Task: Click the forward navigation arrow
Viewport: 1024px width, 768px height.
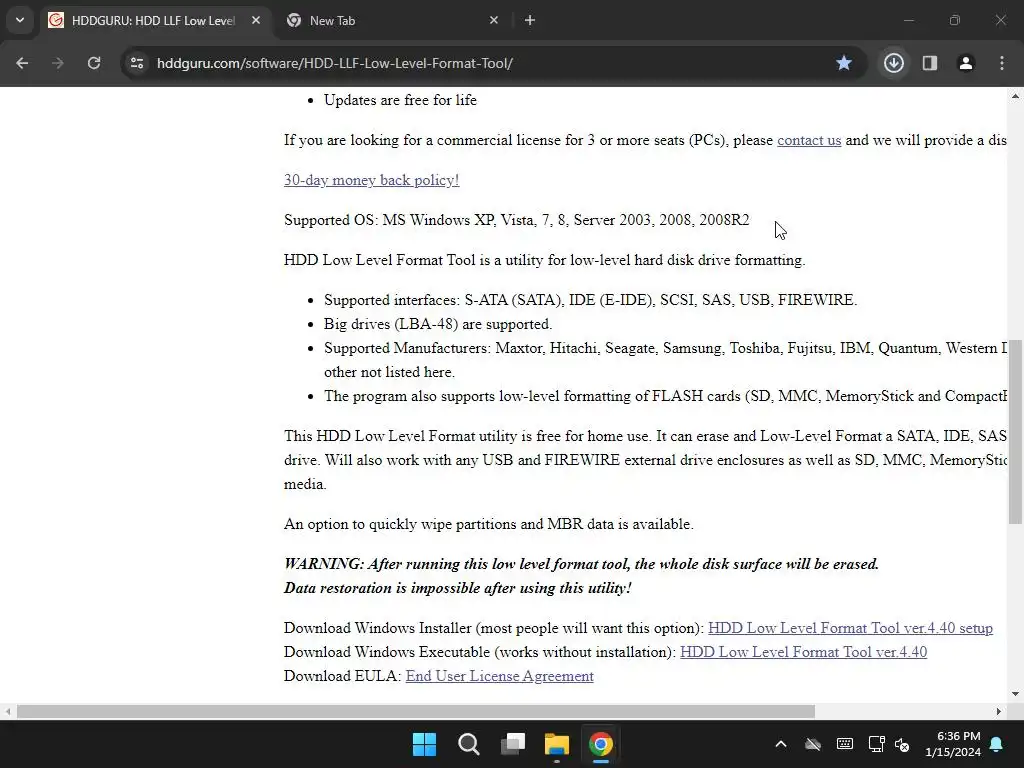Action: [58, 63]
